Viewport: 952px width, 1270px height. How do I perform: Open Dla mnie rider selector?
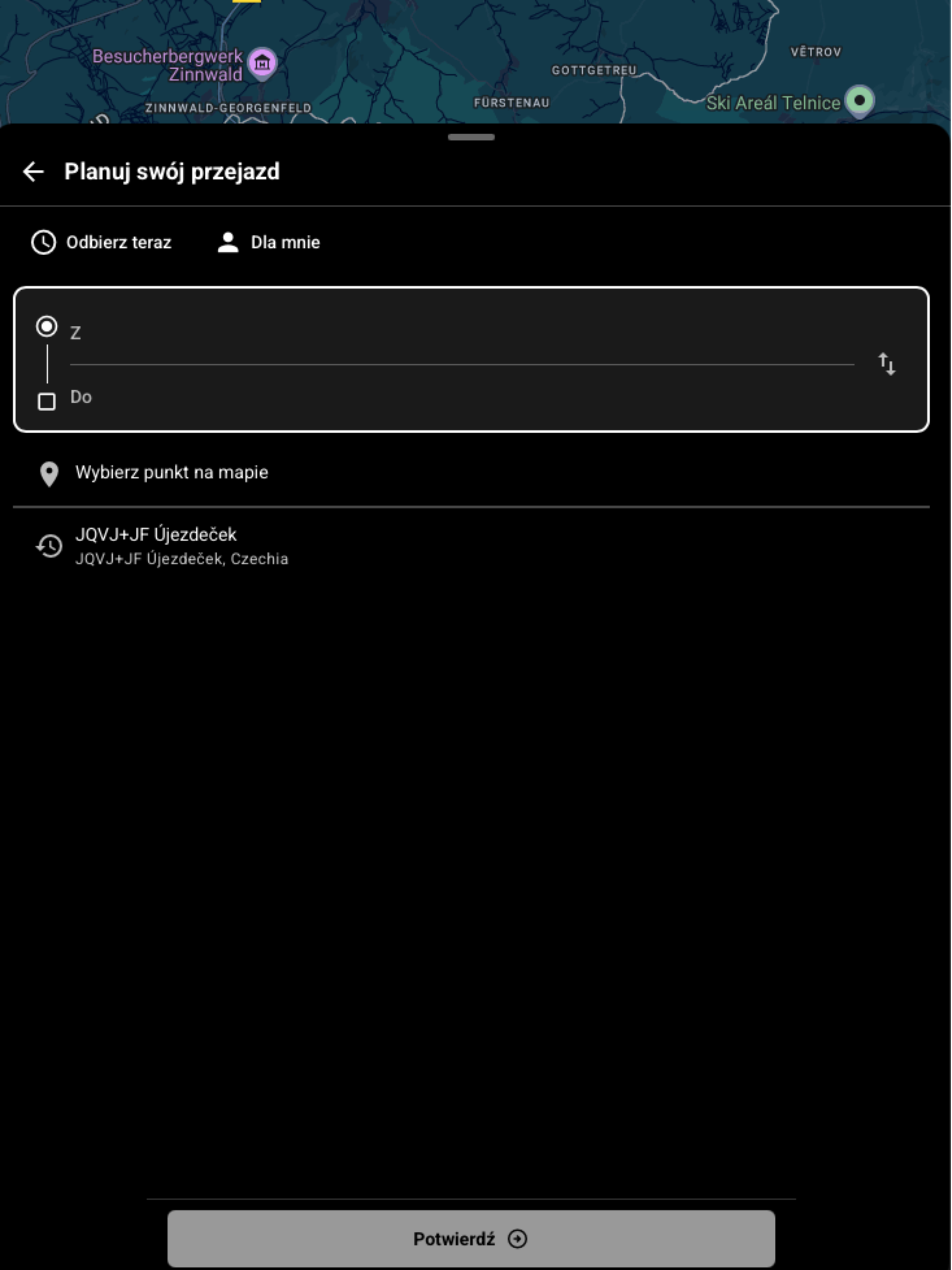(268, 242)
